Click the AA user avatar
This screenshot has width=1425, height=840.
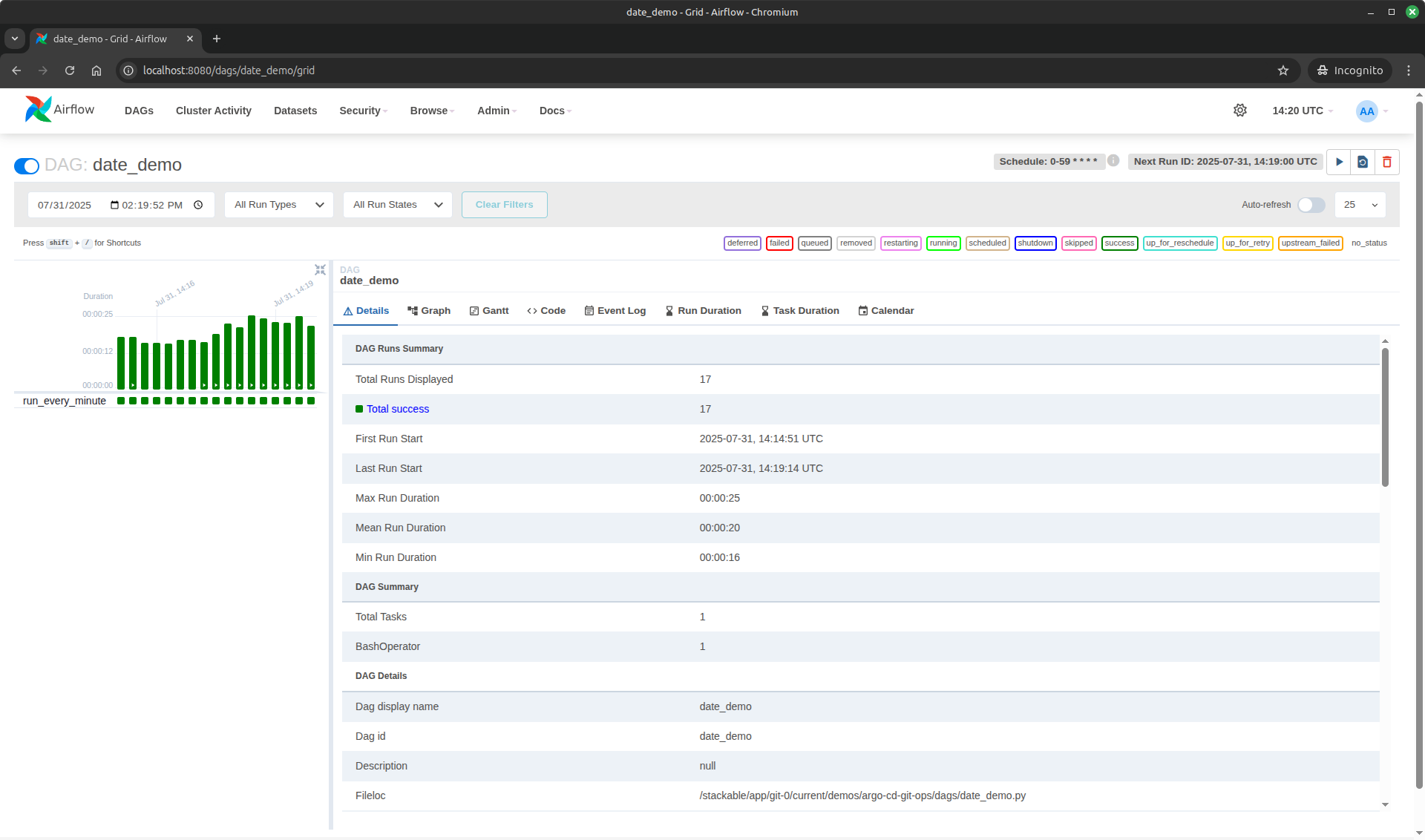tap(1366, 111)
